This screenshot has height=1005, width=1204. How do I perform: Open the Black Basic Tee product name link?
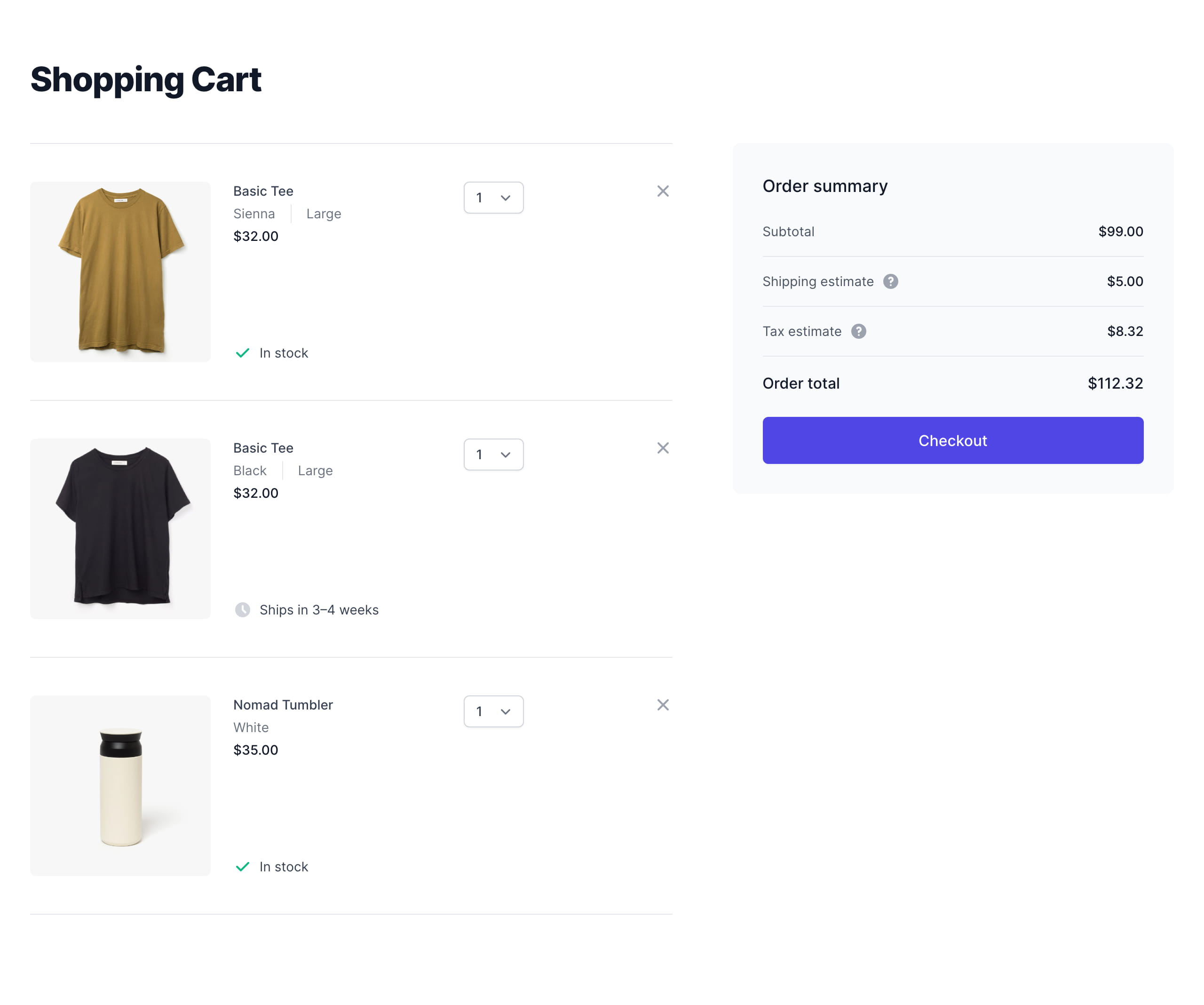tap(263, 448)
